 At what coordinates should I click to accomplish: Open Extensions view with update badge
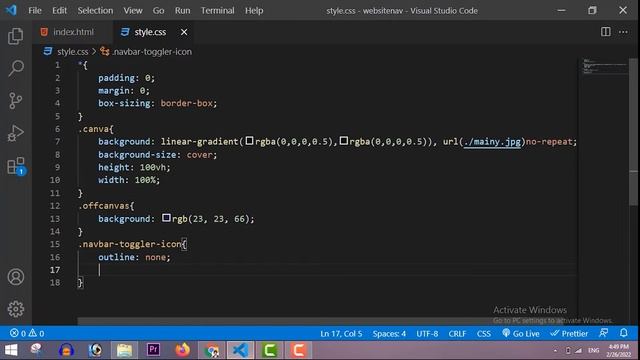tap(16, 166)
